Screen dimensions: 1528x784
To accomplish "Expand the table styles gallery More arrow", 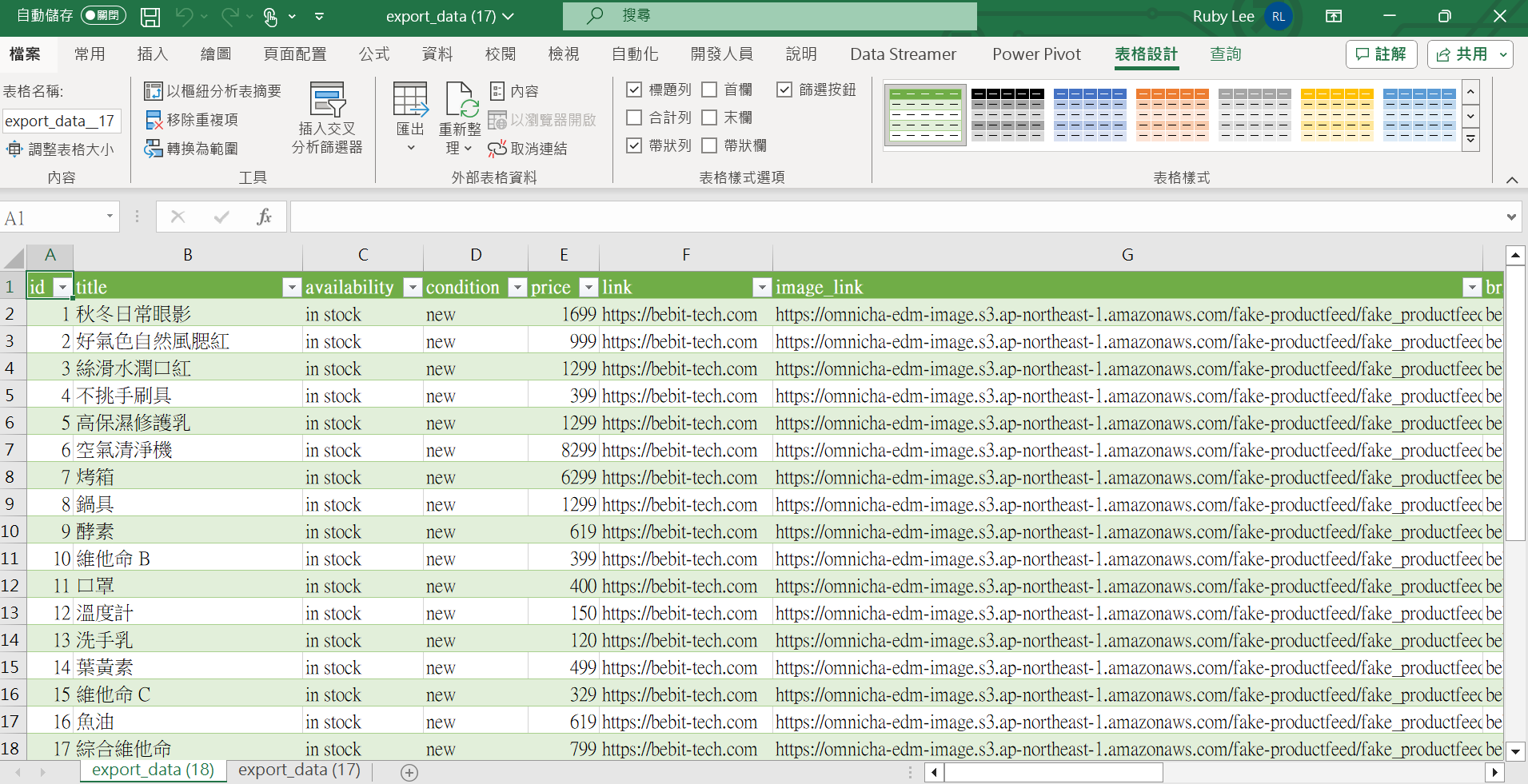I will click(x=1470, y=139).
